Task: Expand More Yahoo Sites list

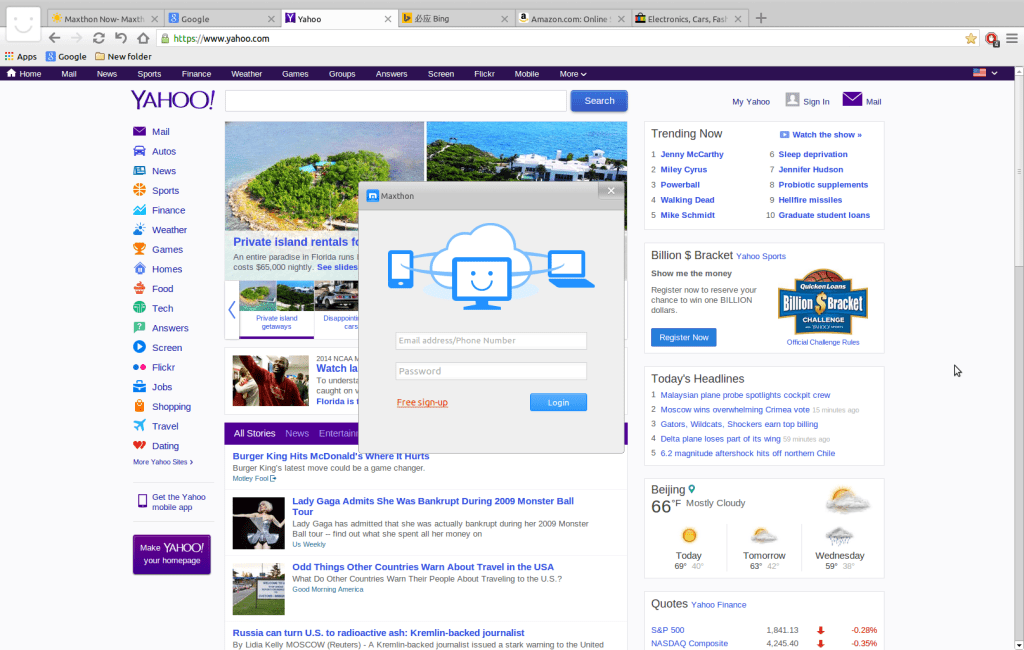Action: point(163,462)
